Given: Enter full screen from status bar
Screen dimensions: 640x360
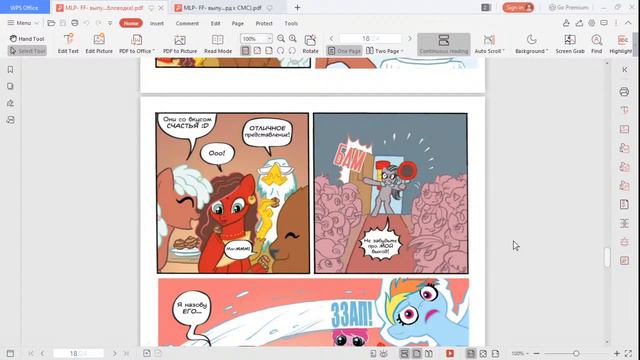Looking at the screenshot, I should 628,353.
